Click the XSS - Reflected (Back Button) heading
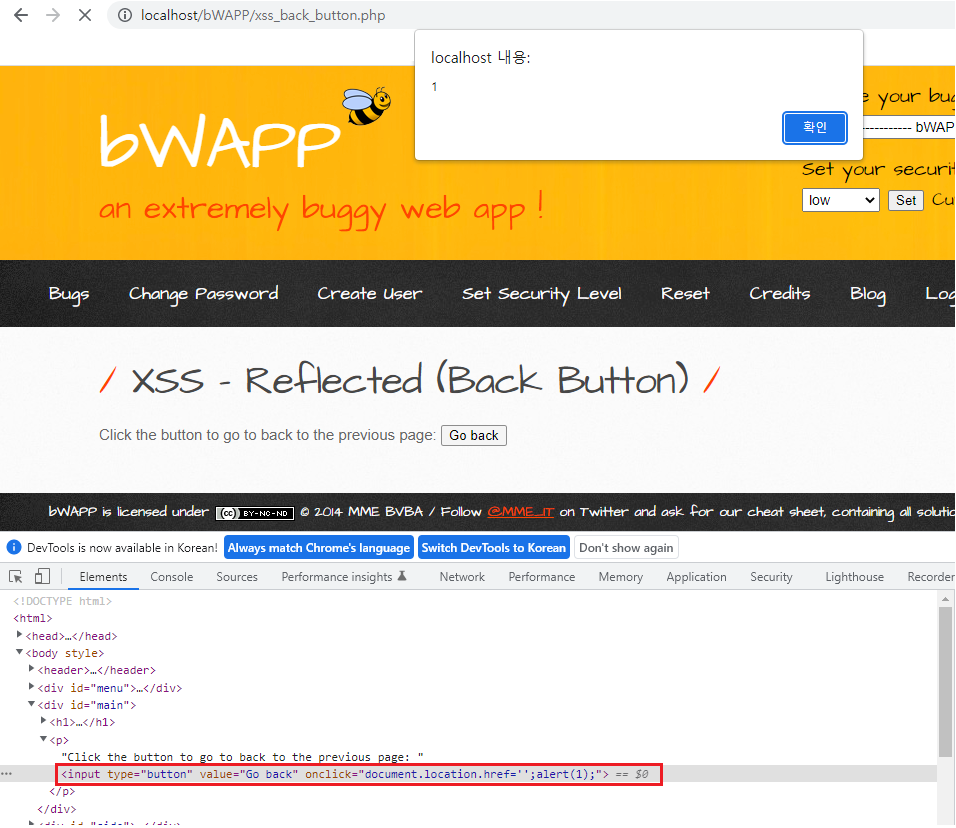This screenshot has width=956, height=828. point(410,380)
